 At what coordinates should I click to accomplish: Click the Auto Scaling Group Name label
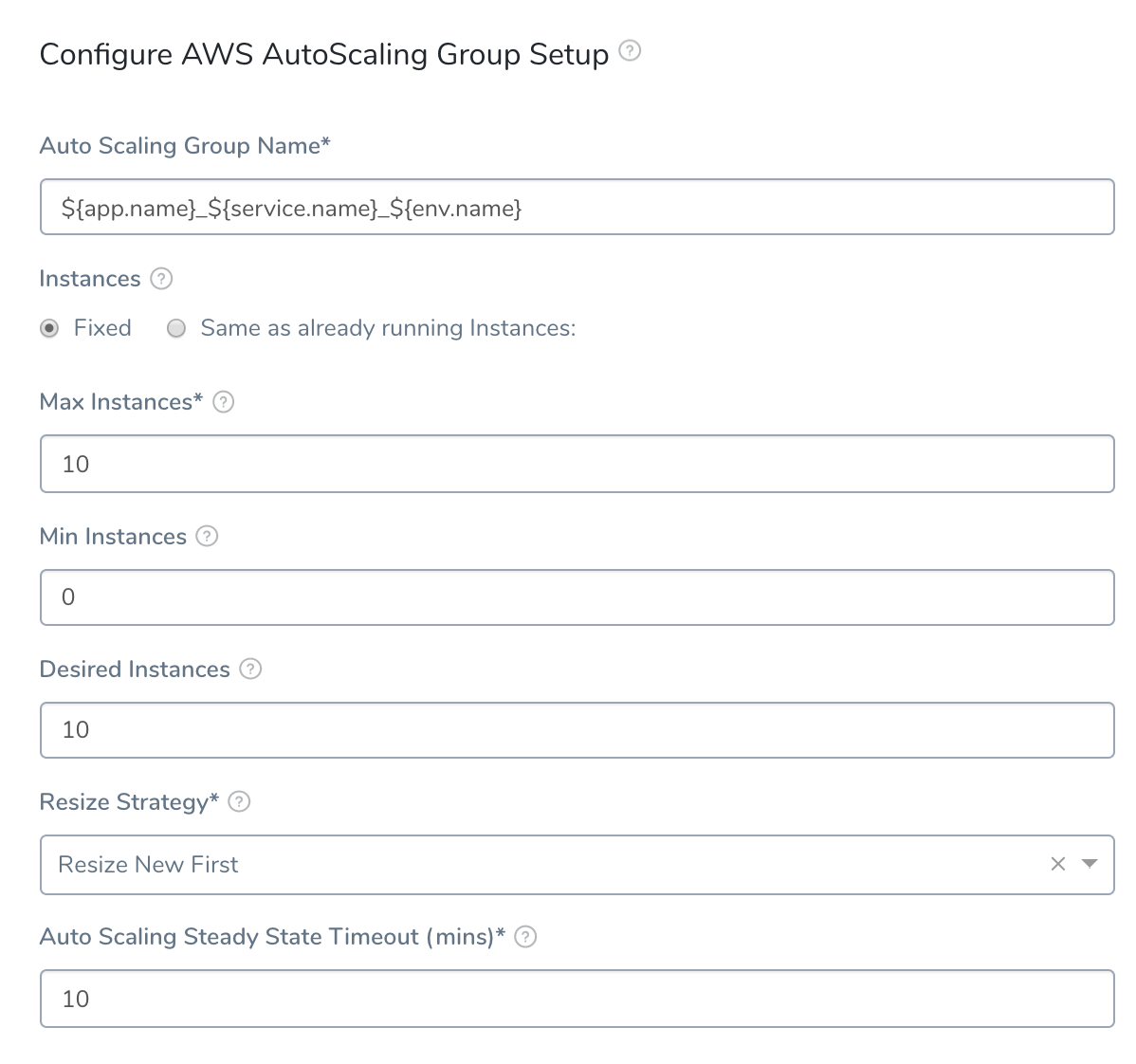click(185, 146)
